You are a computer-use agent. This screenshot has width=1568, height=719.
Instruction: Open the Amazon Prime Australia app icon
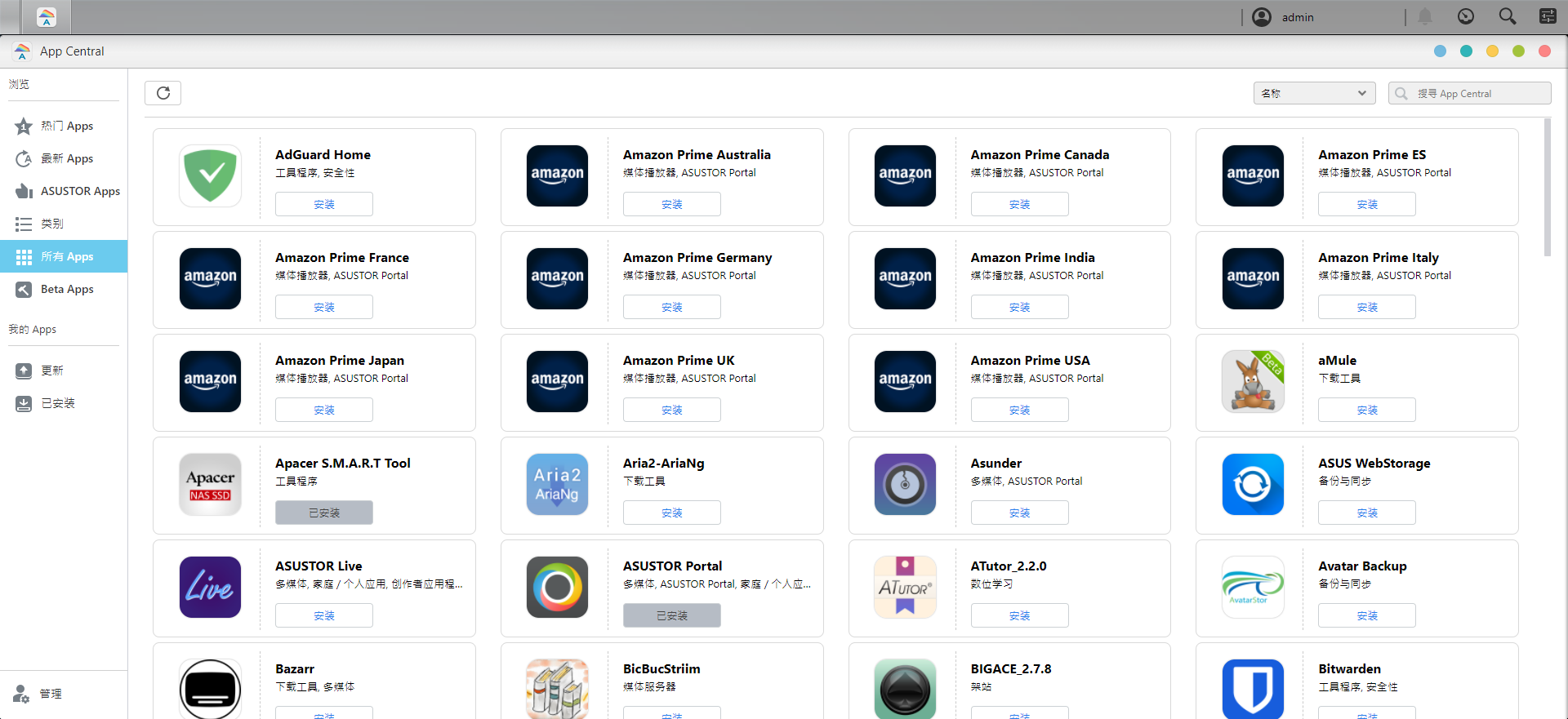tap(558, 175)
